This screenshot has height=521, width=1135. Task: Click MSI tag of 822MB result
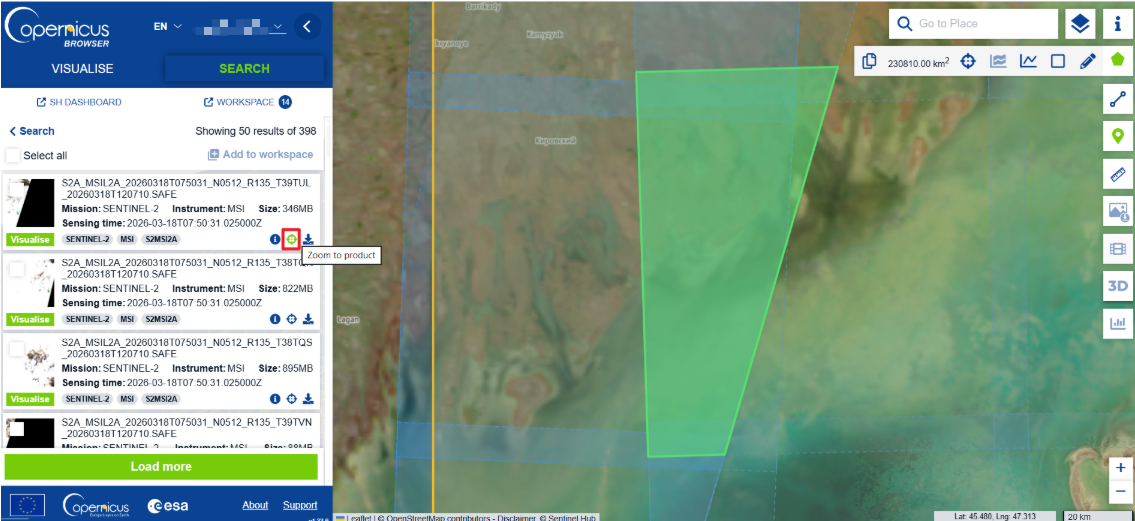(x=127, y=319)
